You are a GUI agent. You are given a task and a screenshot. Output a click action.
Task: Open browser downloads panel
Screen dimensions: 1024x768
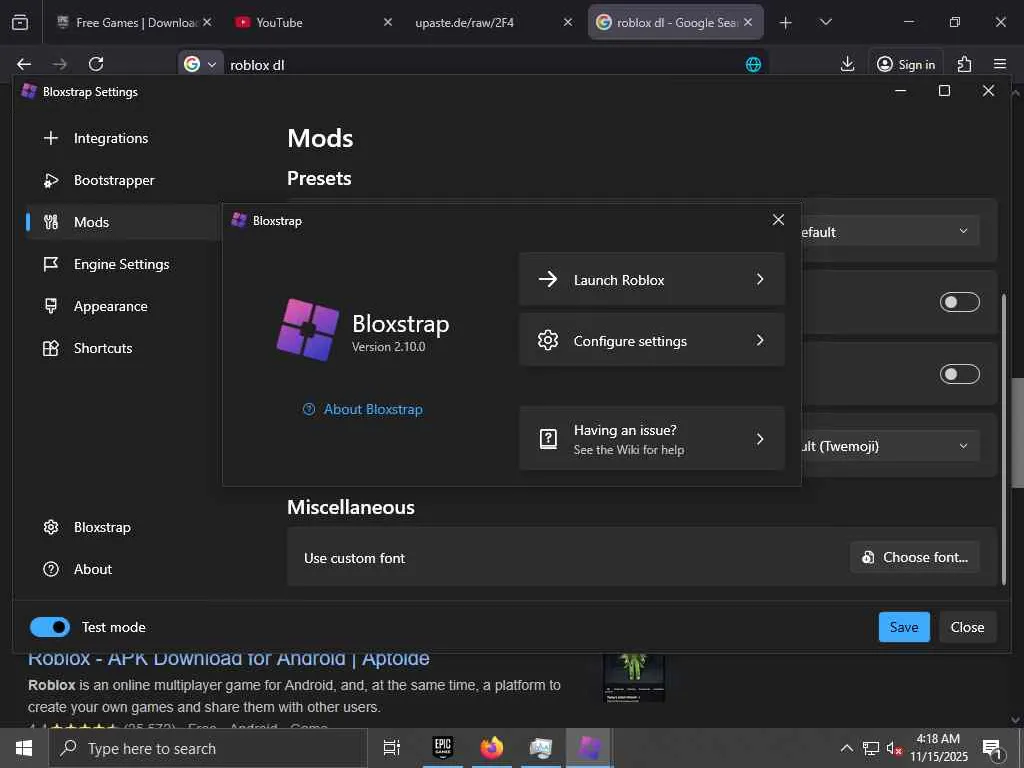point(847,64)
